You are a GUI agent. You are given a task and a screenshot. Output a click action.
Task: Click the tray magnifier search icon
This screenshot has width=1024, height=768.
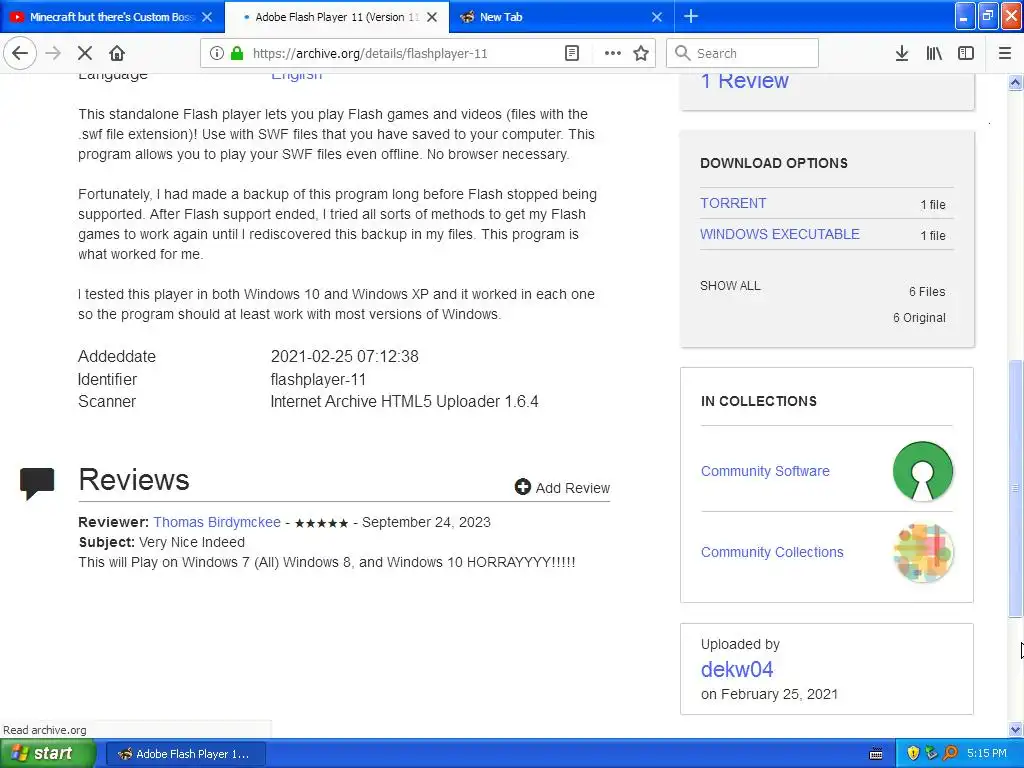pyautogui.click(x=951, y=753)
